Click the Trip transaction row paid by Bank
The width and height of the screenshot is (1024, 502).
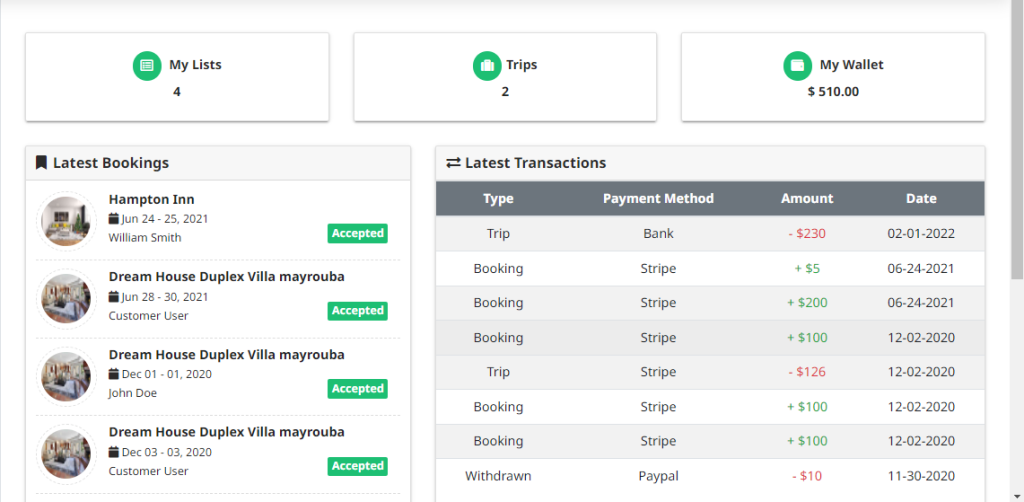click(710, 234)
